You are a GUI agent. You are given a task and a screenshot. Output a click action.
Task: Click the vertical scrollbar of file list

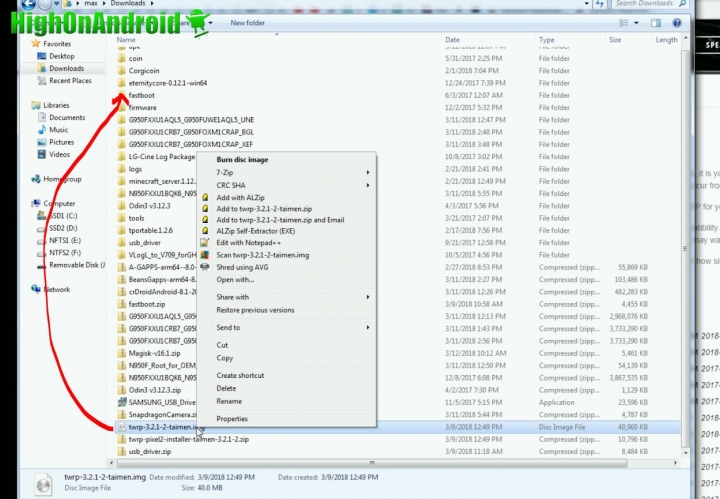pyautogui.click(x=685, y=248)
